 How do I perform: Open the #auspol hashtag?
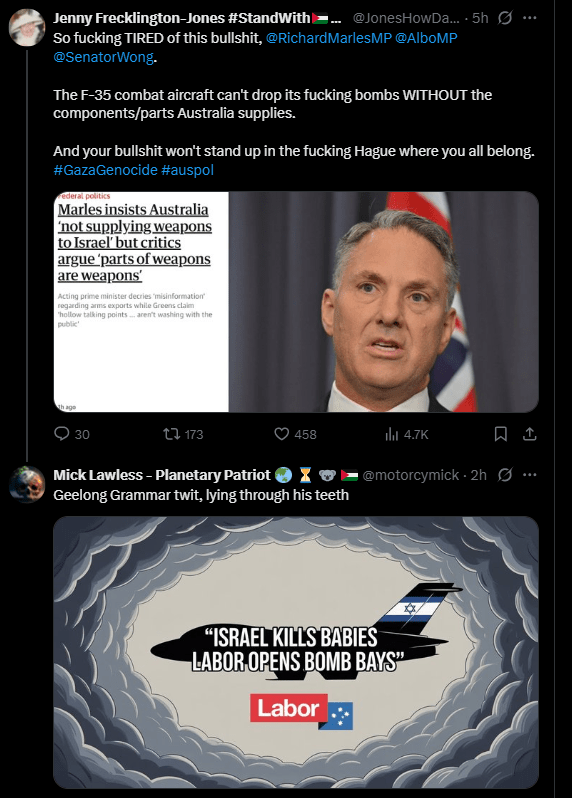click(x=187, y=170)
